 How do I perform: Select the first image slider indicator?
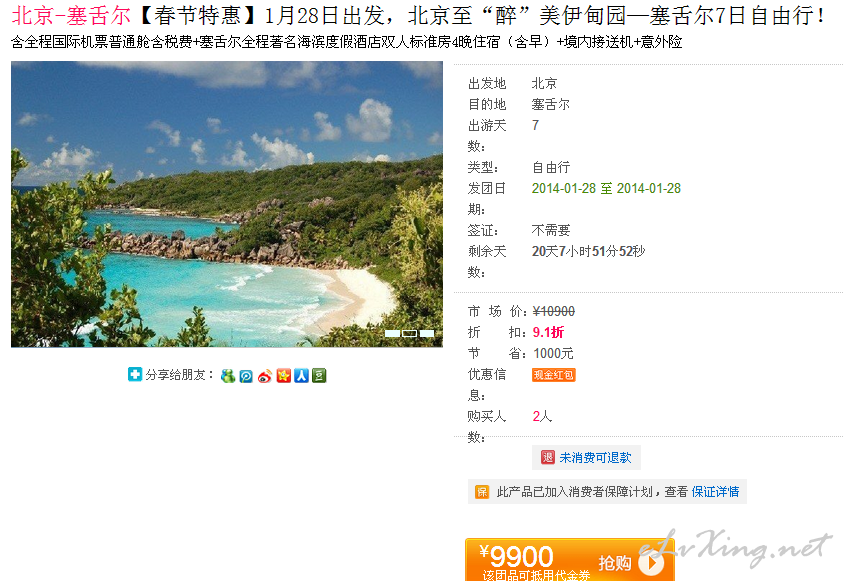(392, 334)
